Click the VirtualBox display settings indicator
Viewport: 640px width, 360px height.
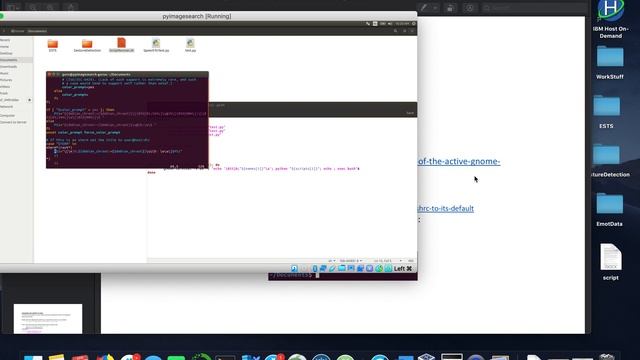tap(351, 268)
